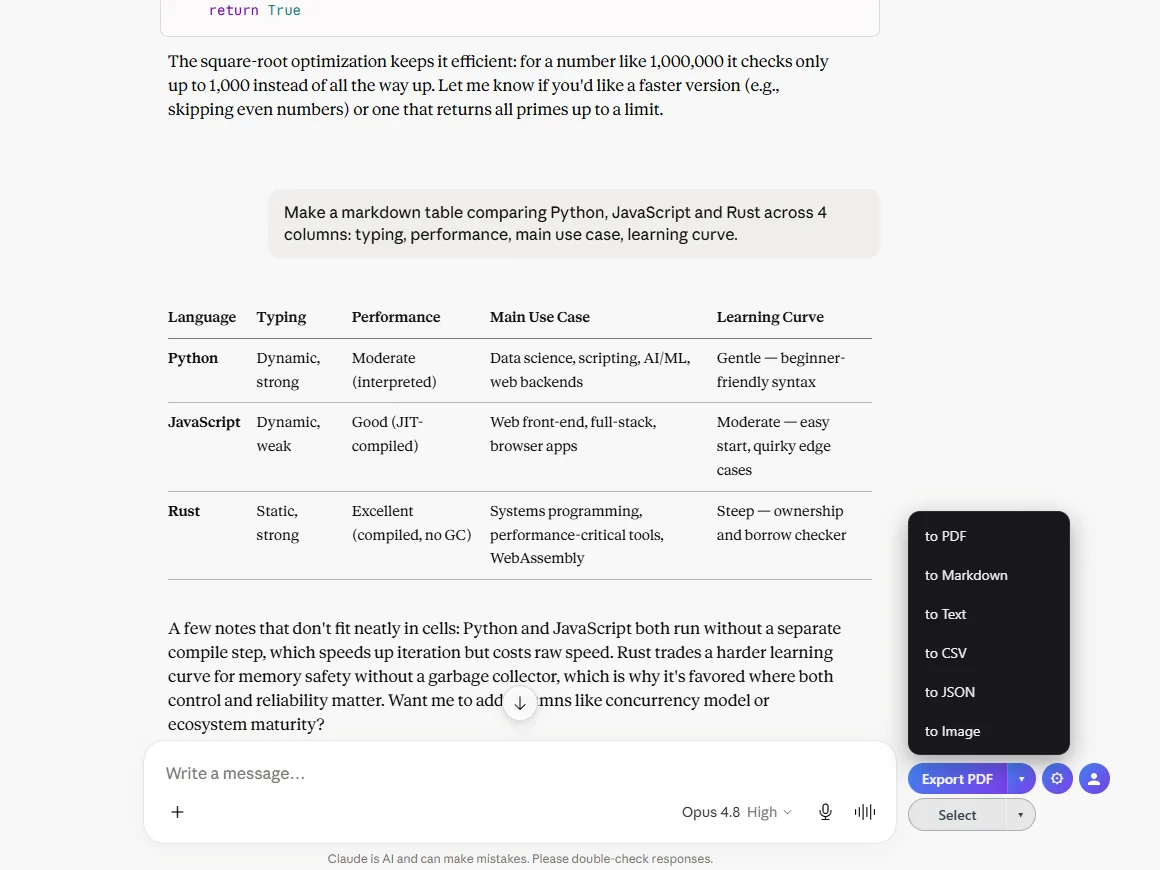Click the 'JavaScript' row label
1160x870 pixels.
[x=204, y=422]
